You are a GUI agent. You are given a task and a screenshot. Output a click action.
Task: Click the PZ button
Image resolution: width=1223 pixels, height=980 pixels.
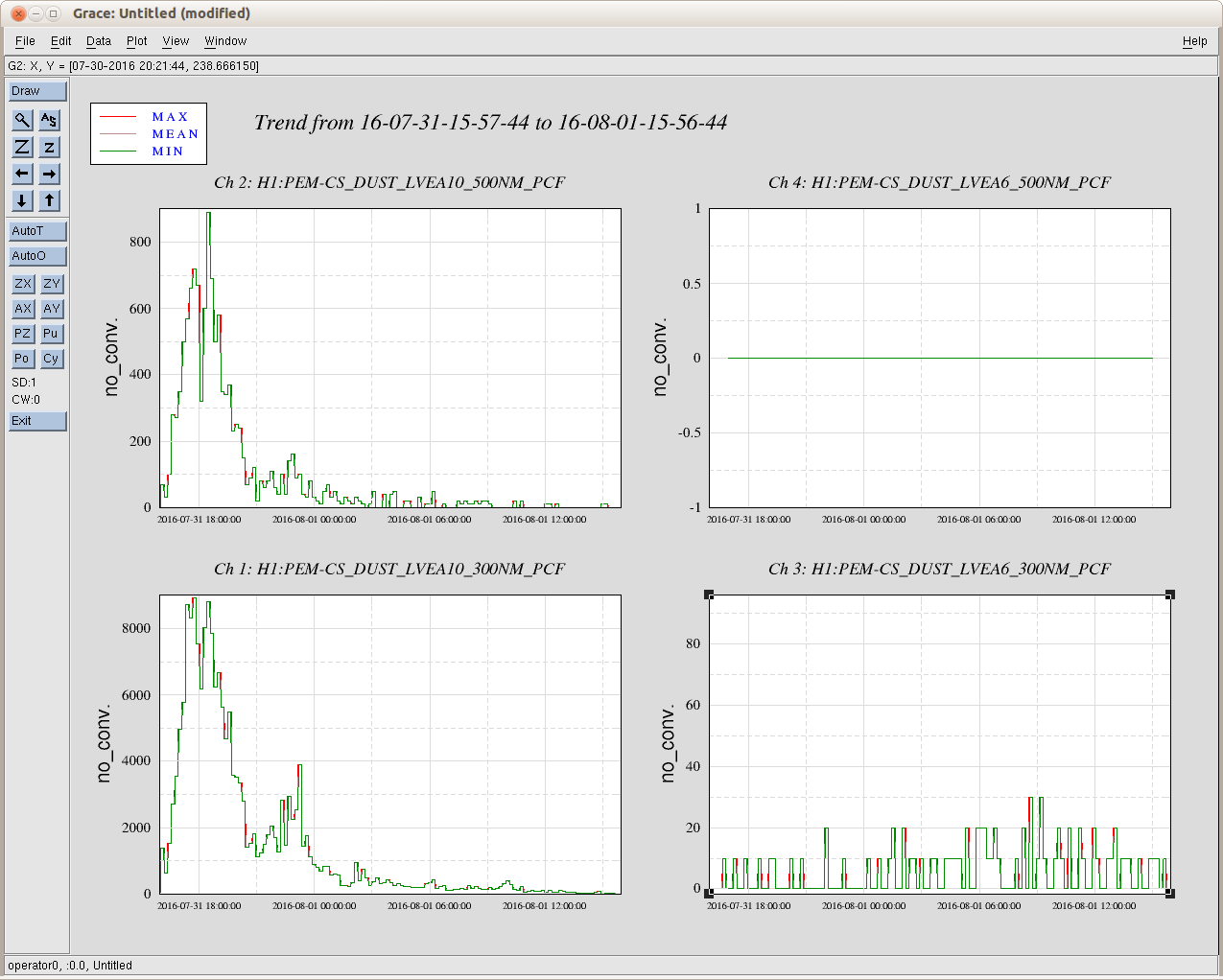point(23,334)
